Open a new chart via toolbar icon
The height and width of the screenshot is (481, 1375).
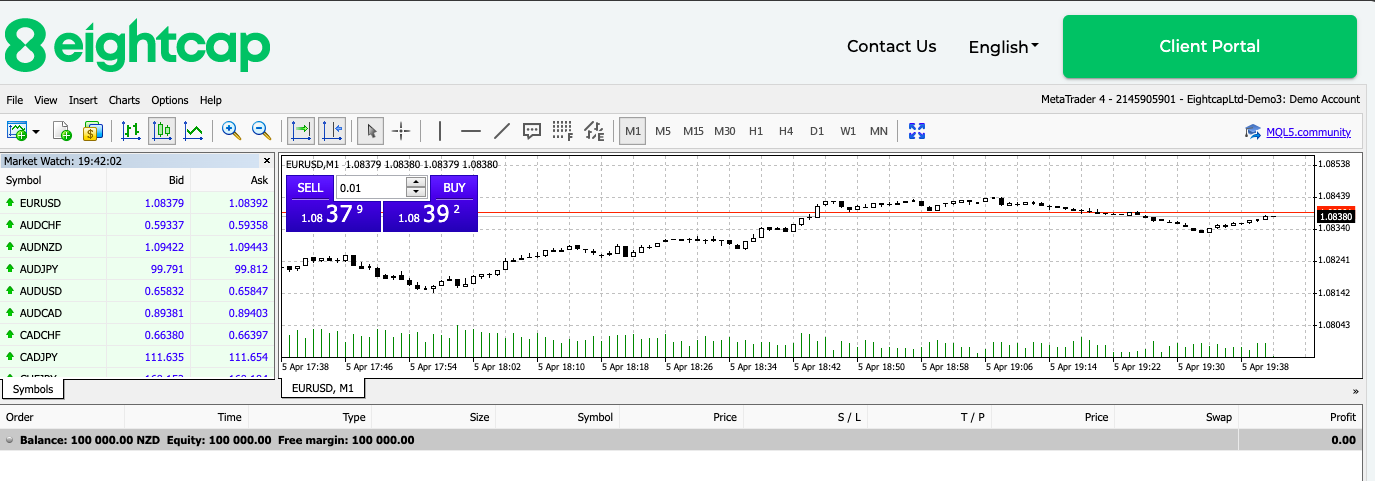[x=17, y=130]
